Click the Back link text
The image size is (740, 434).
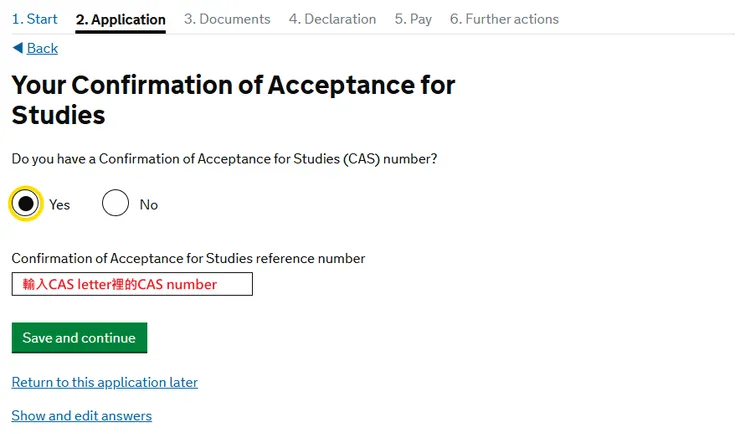(x=42, y=48)
